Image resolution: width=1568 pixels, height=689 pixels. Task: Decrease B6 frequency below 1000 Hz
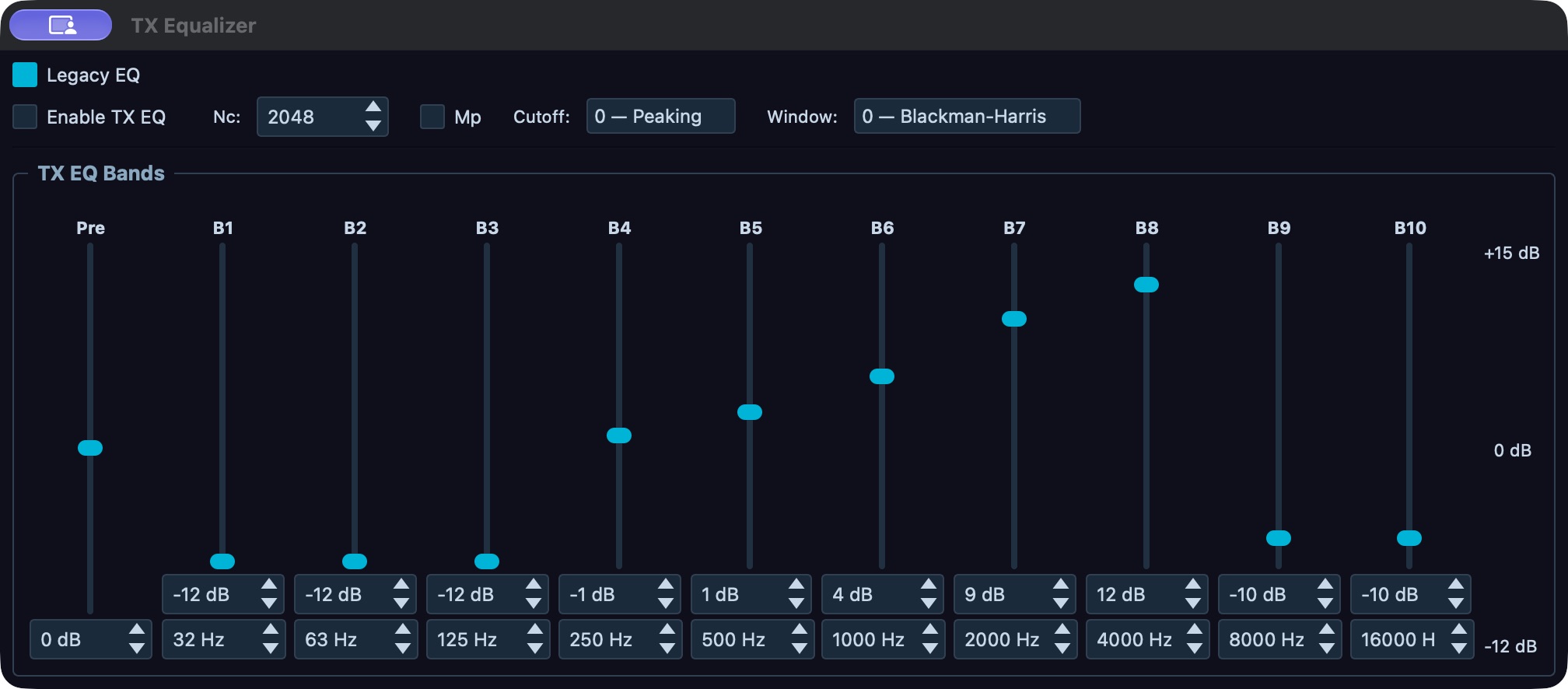(x=930, y=649)
